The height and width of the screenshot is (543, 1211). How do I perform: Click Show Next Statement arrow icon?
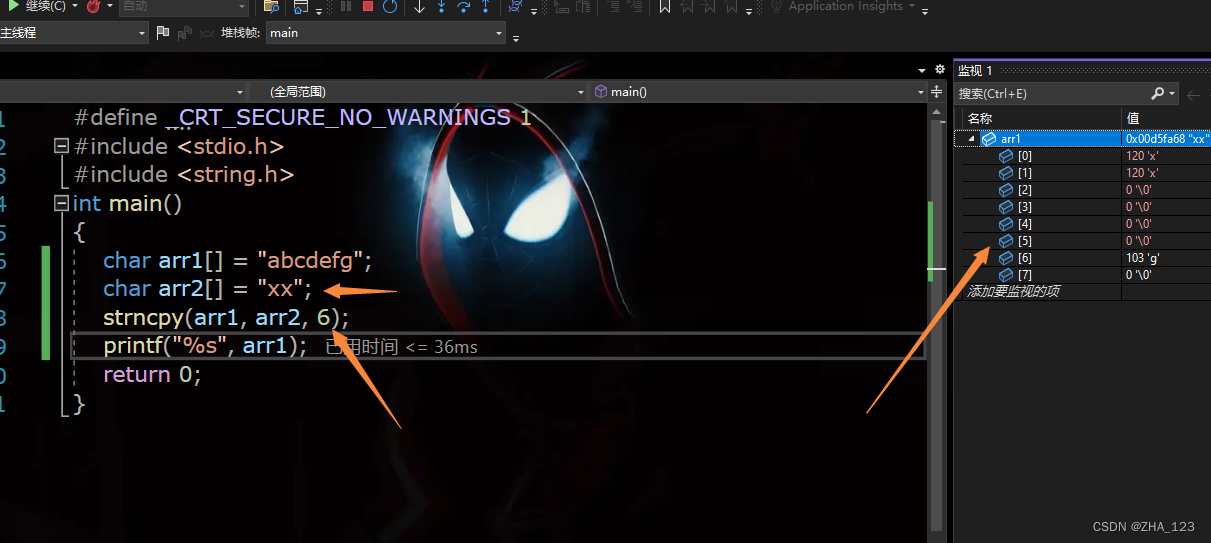[419, 6]
